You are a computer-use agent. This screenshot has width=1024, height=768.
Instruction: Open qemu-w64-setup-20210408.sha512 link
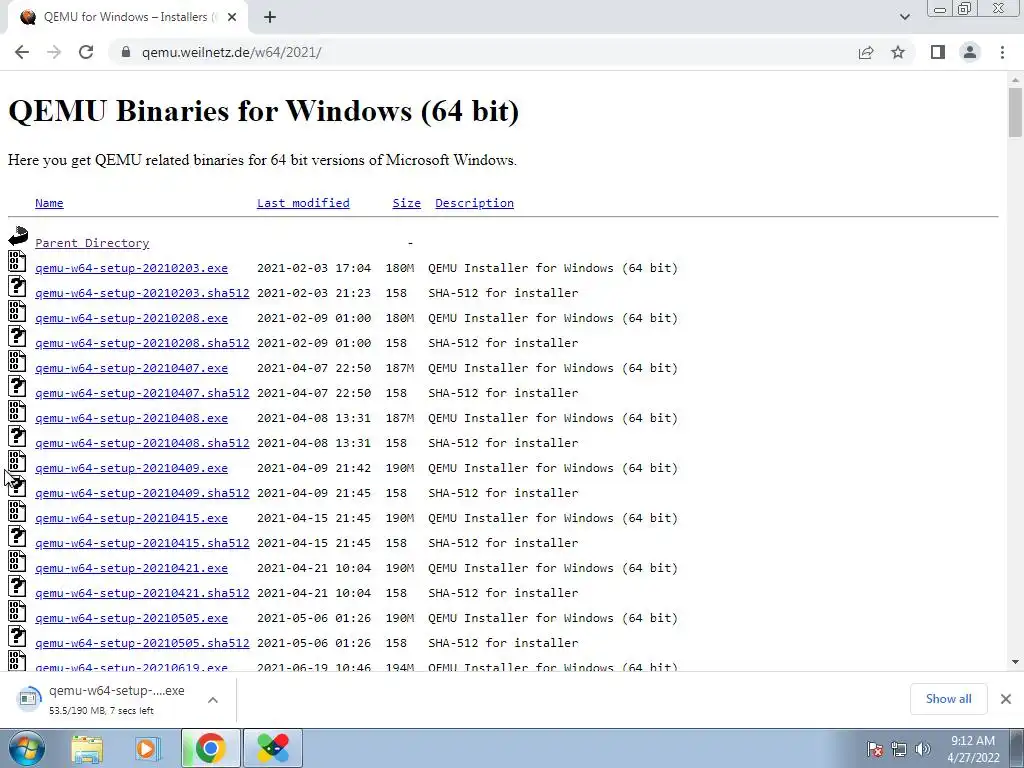click(142, 443)
